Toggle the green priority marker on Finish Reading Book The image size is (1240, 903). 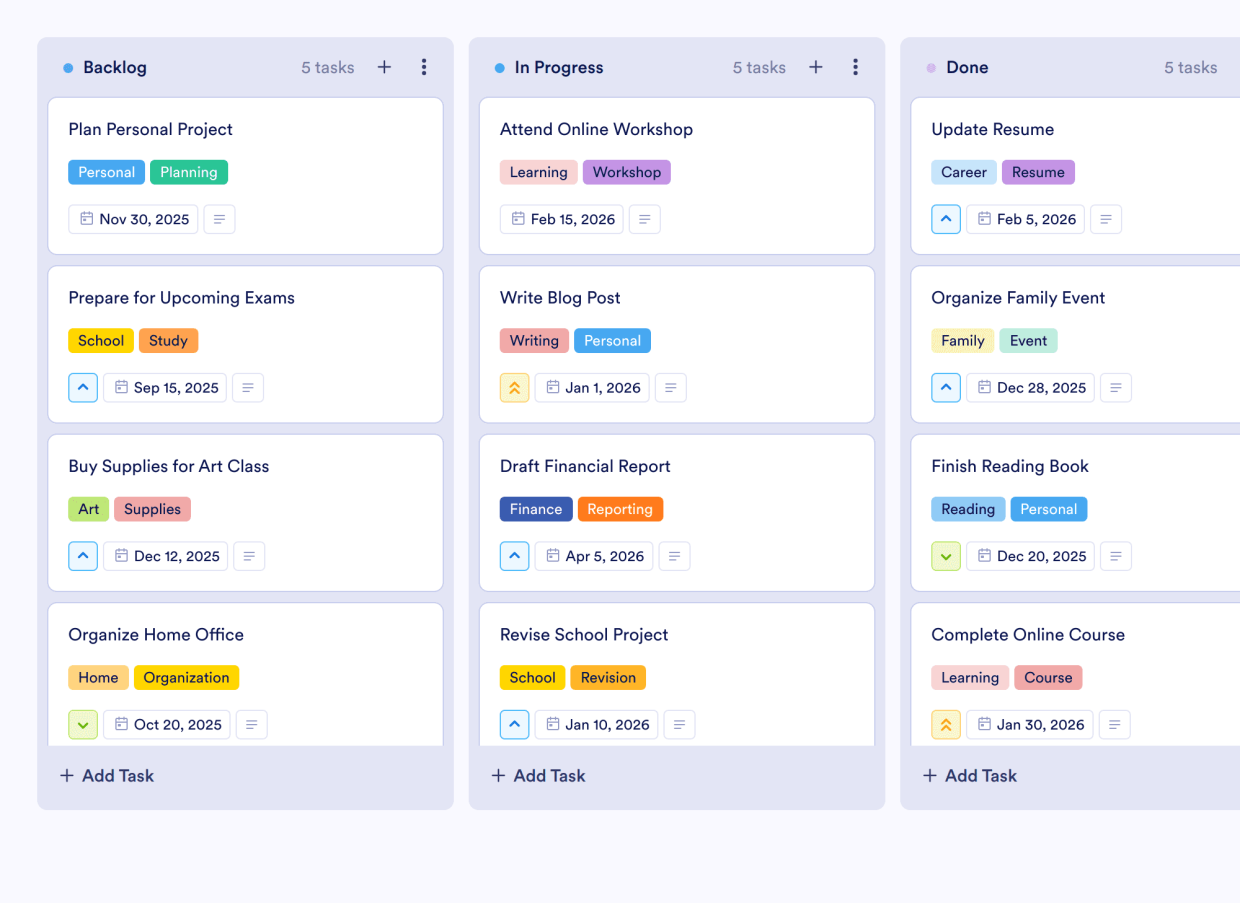coord(946,555)
